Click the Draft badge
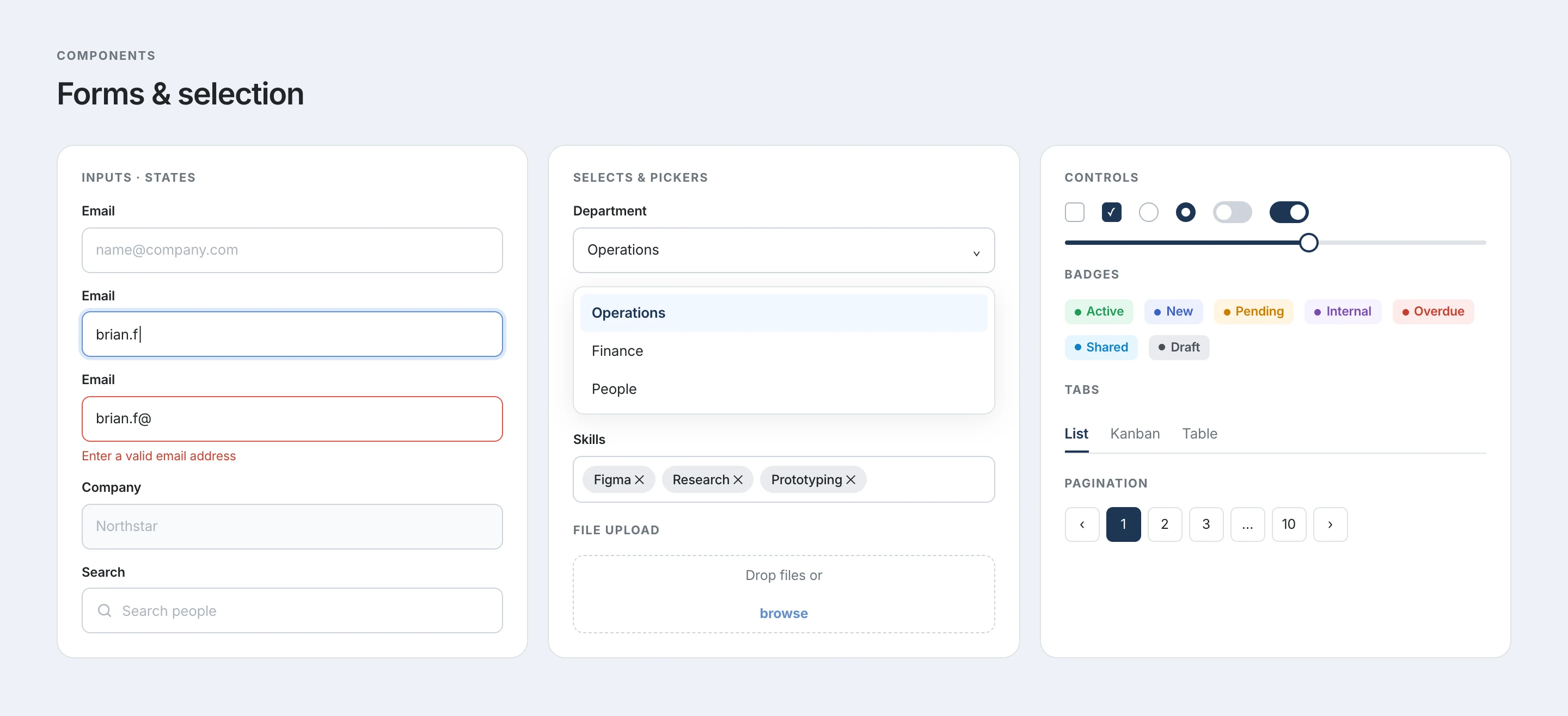This screenshot has width=1568, height=716. (1178, 347)
